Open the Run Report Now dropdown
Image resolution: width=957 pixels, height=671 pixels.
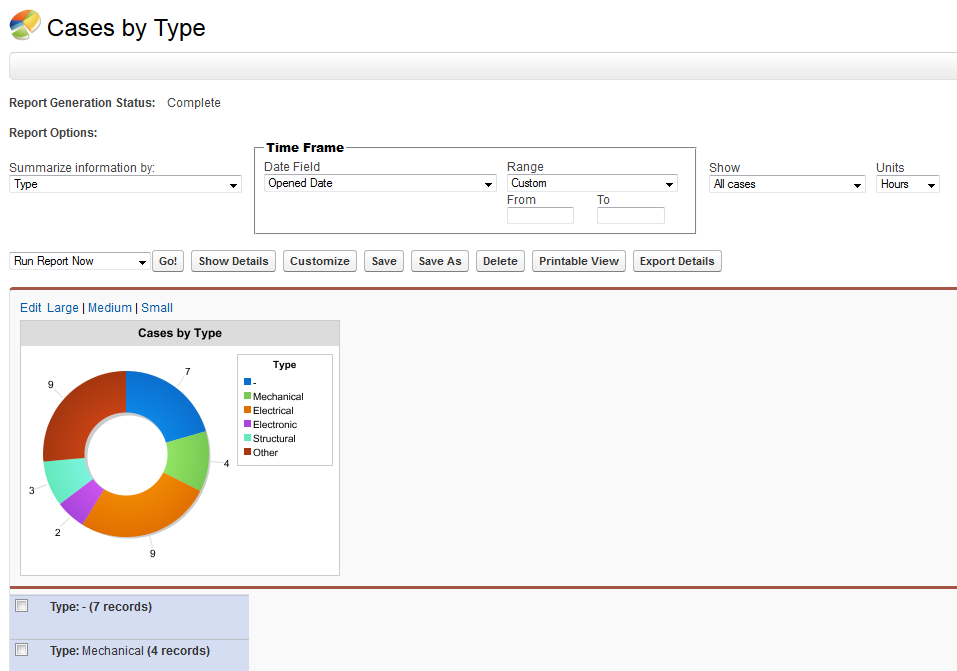tap(79, 261)
